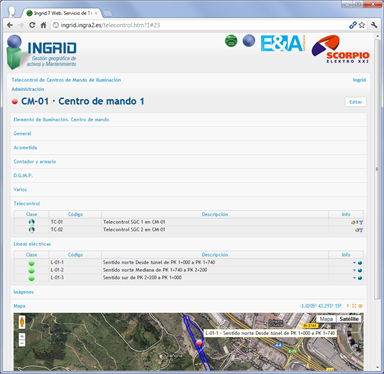The image size is (384, 374).
Task: Open the L-01-1 info dropdown arrow
Action: 354,263
